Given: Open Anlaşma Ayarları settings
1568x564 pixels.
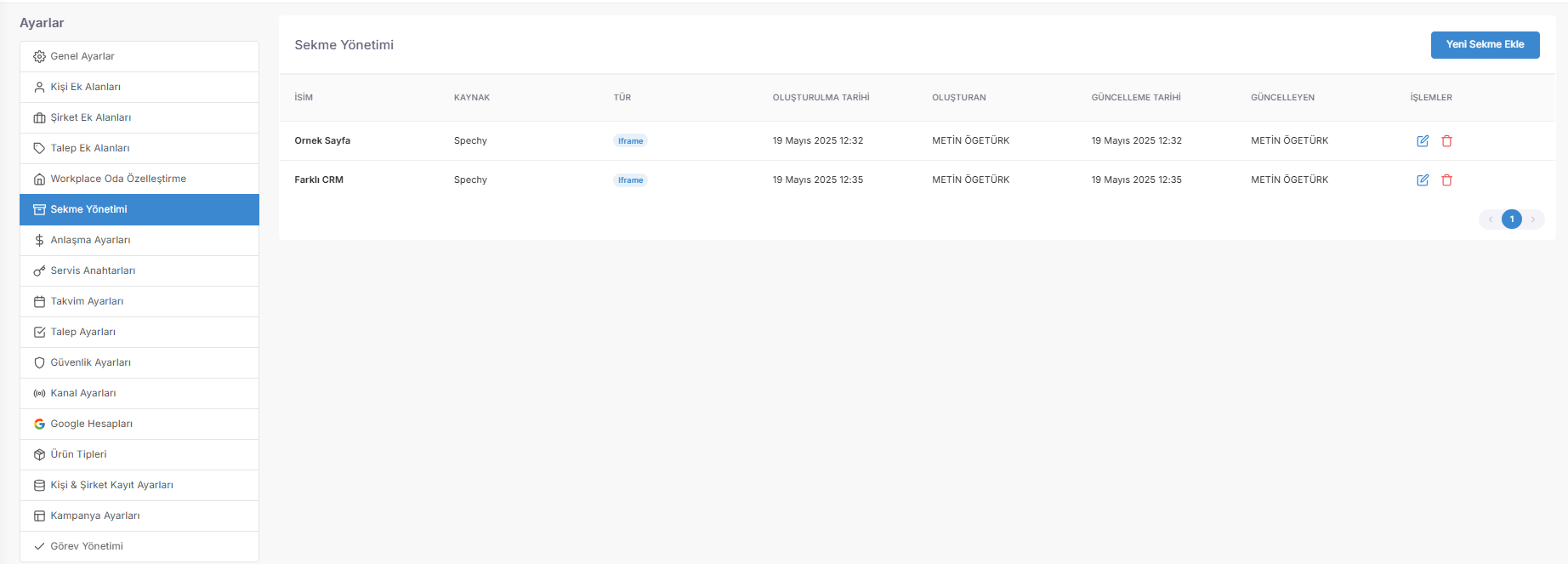Looking at the screenshot, I should [x=139, y=241].
